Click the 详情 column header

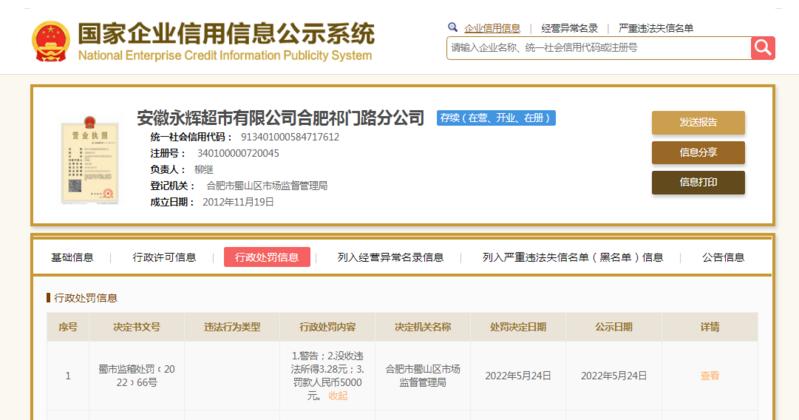(709, 327)
